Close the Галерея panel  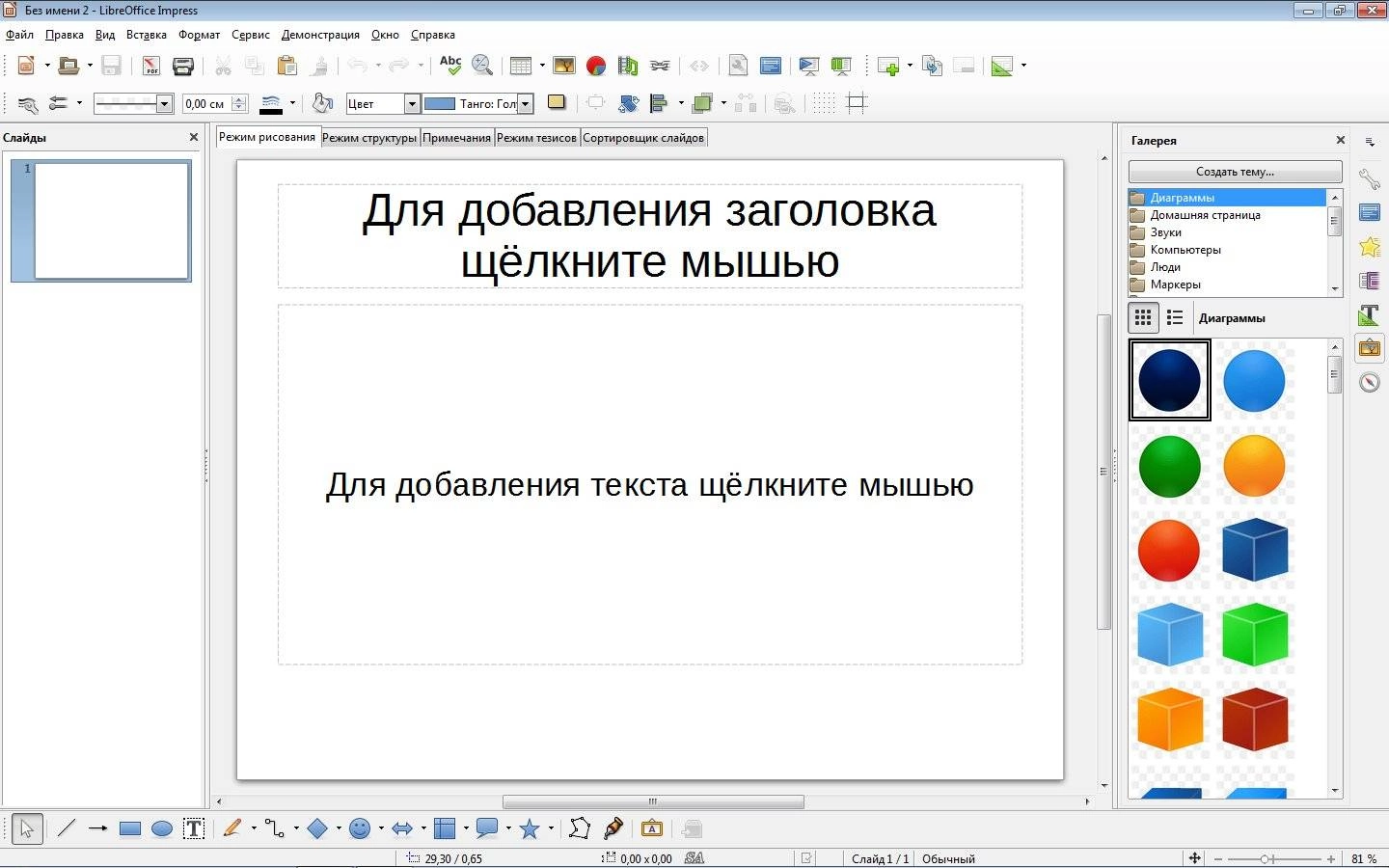1340,140
